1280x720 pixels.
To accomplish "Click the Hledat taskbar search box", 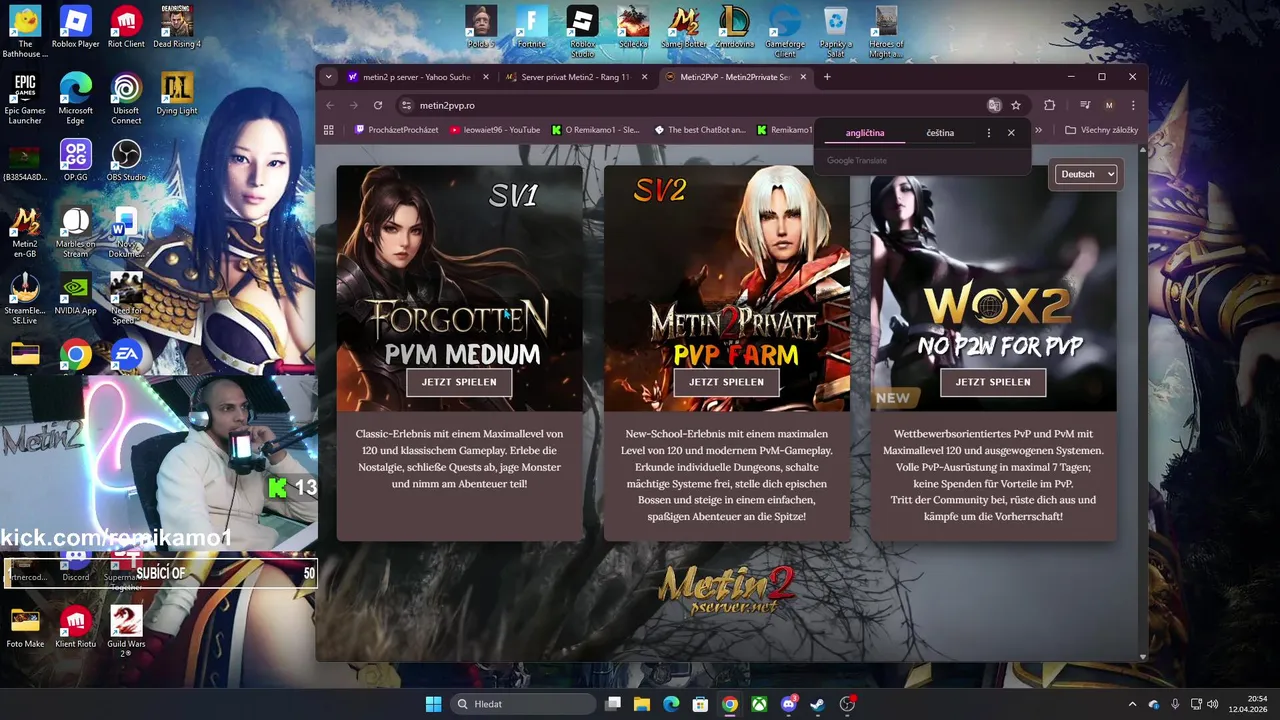I will tap(523, 704).
